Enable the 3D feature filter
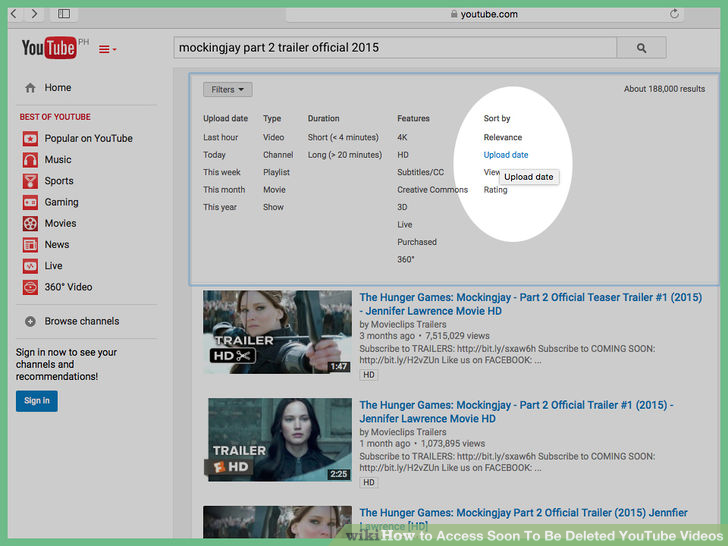This screenshot has width=728, height=546. click(402, 207)
